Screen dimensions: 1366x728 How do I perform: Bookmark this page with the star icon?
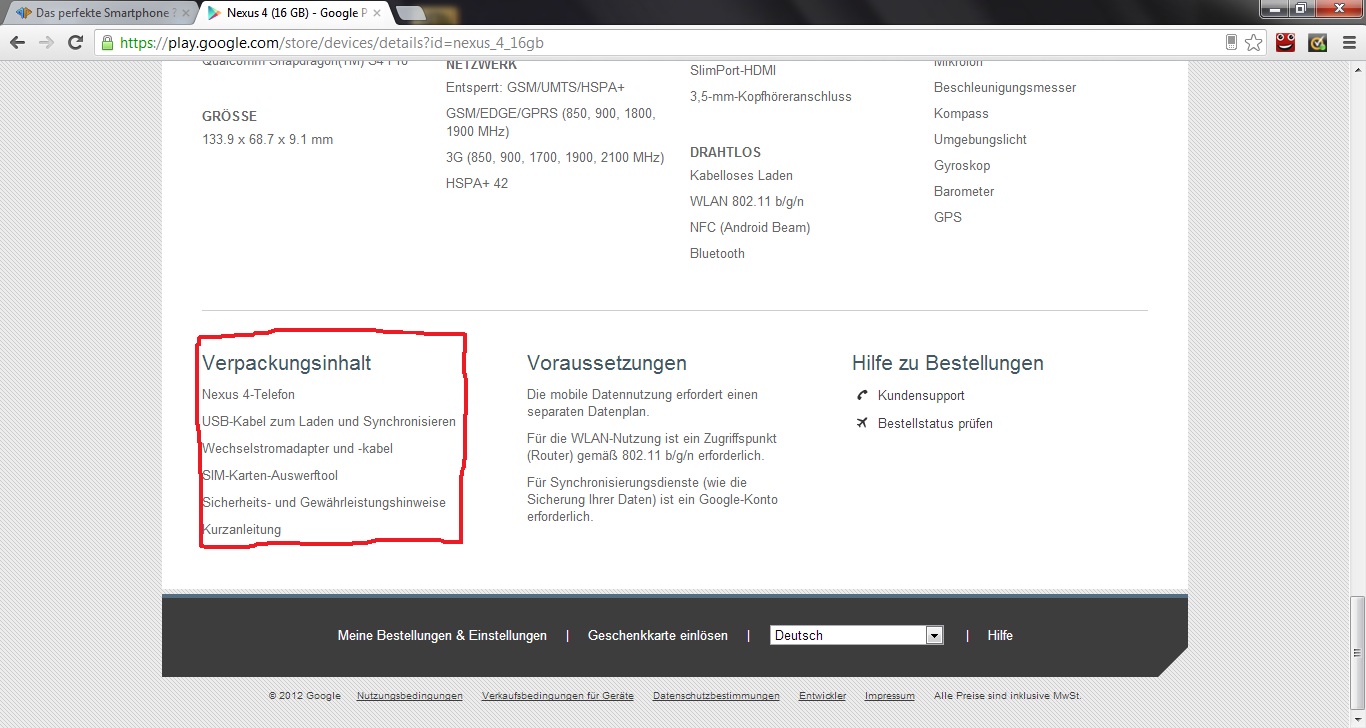tap(1253, 42)
